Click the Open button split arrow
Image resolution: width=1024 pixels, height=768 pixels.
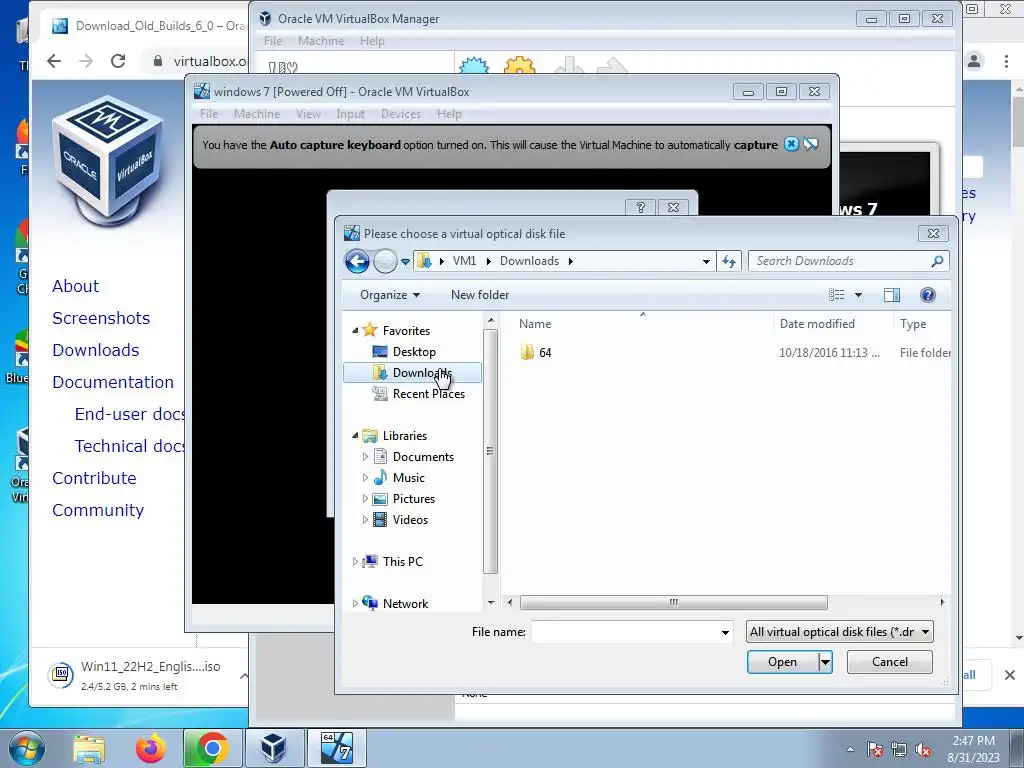(825, 662)
